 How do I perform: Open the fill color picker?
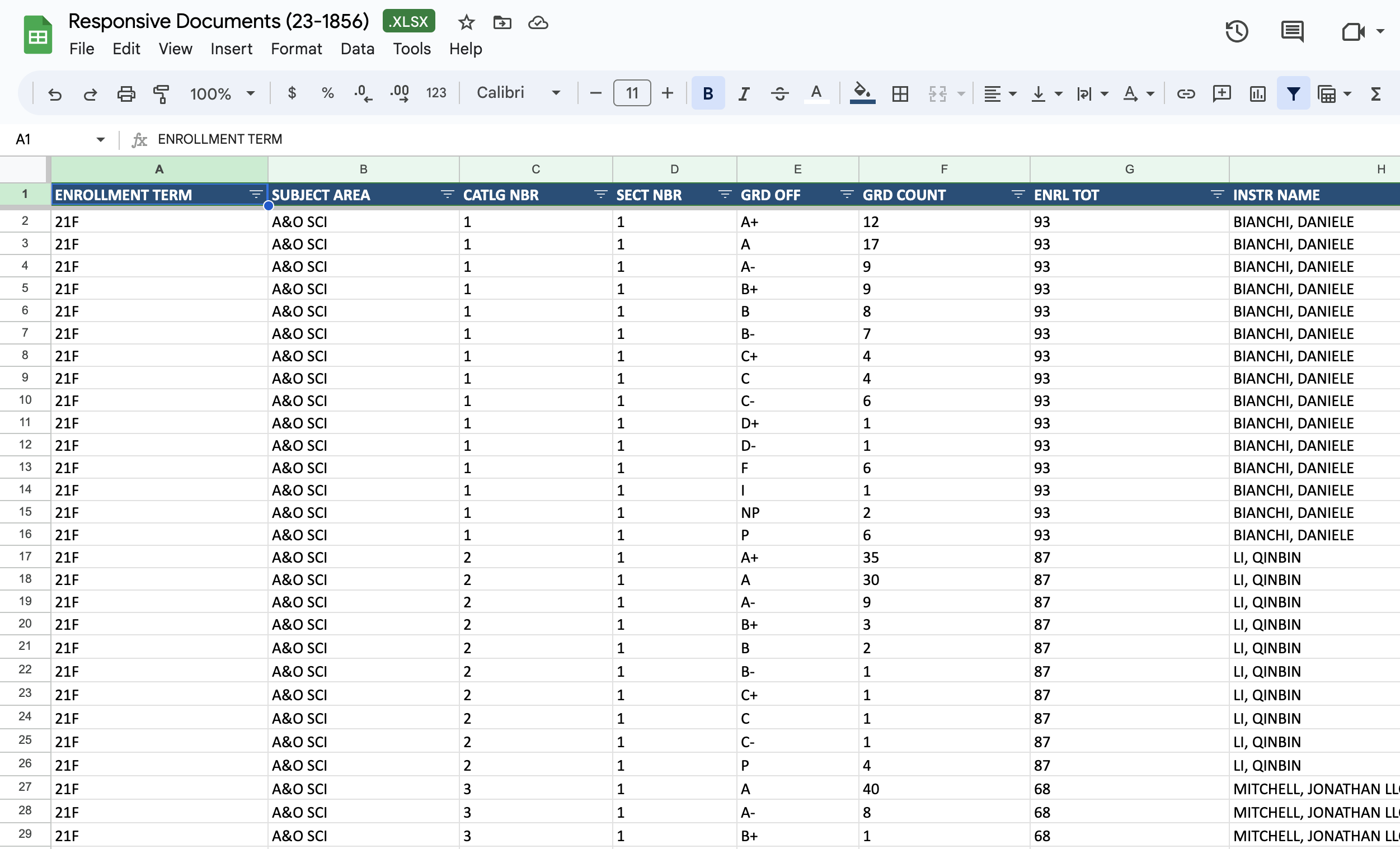[x=861, y=93]
